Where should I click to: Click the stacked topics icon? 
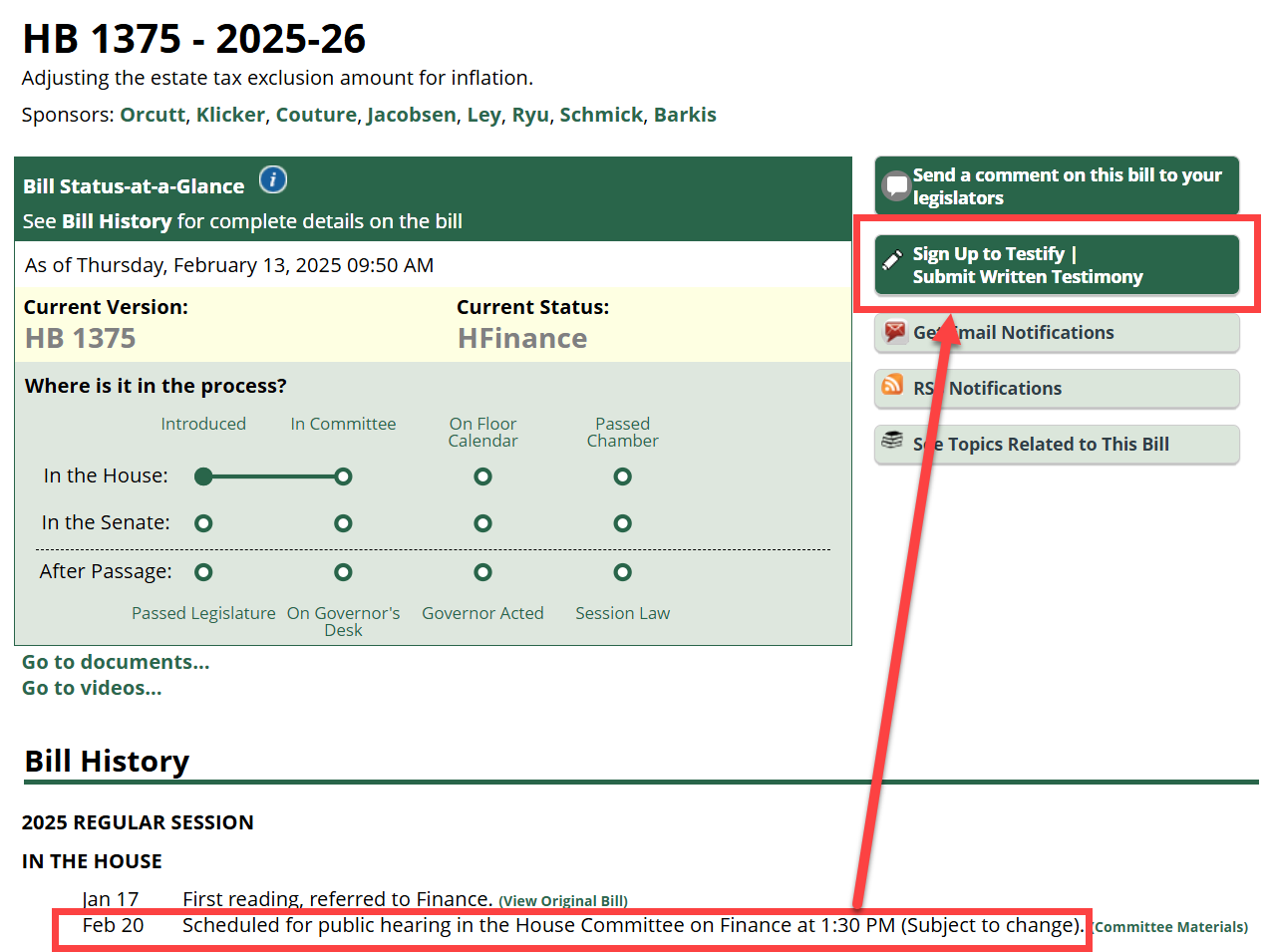pyautogui.click(x=892, y=441)
